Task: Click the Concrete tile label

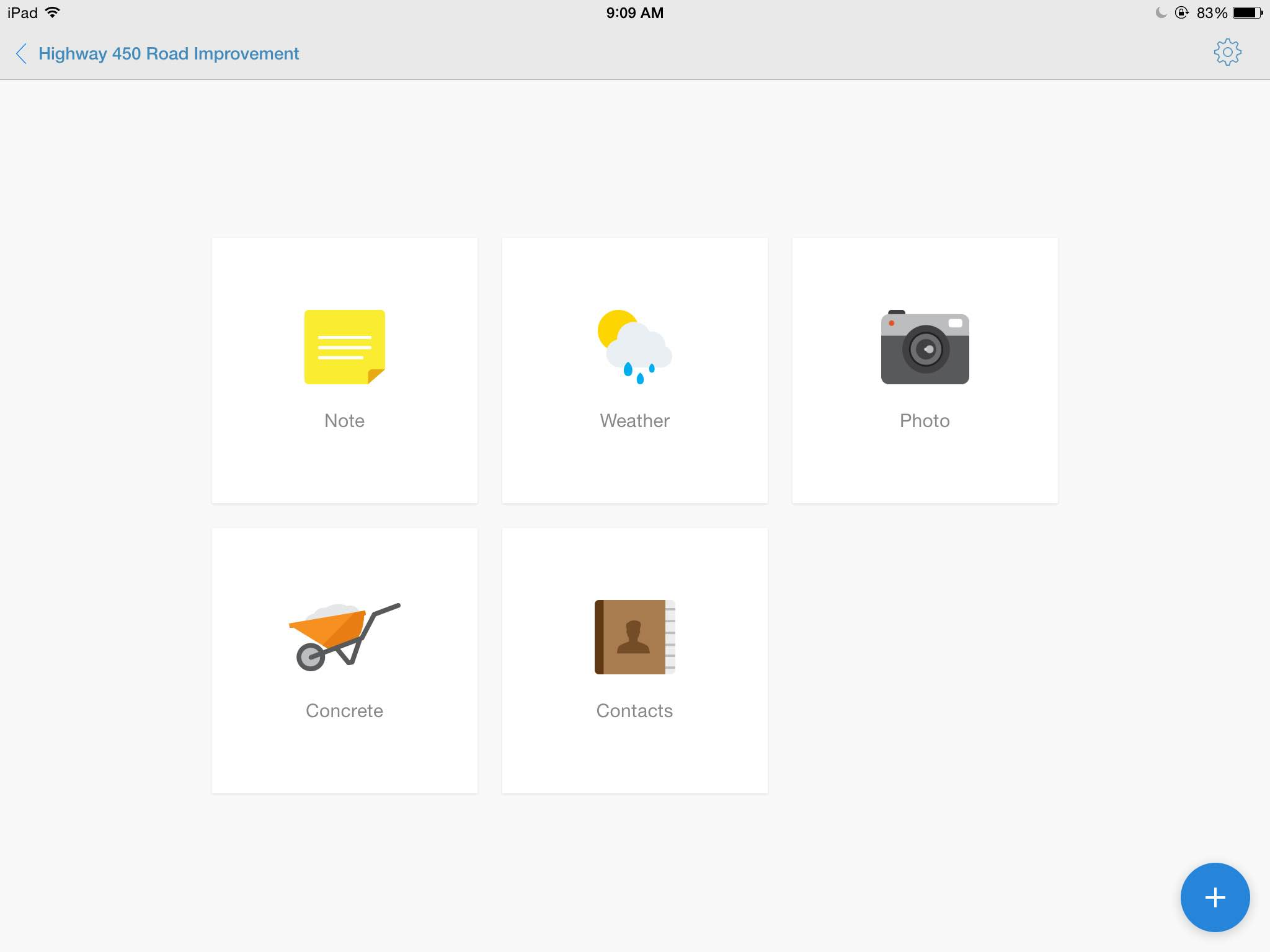Action: (x=344, y=711)
